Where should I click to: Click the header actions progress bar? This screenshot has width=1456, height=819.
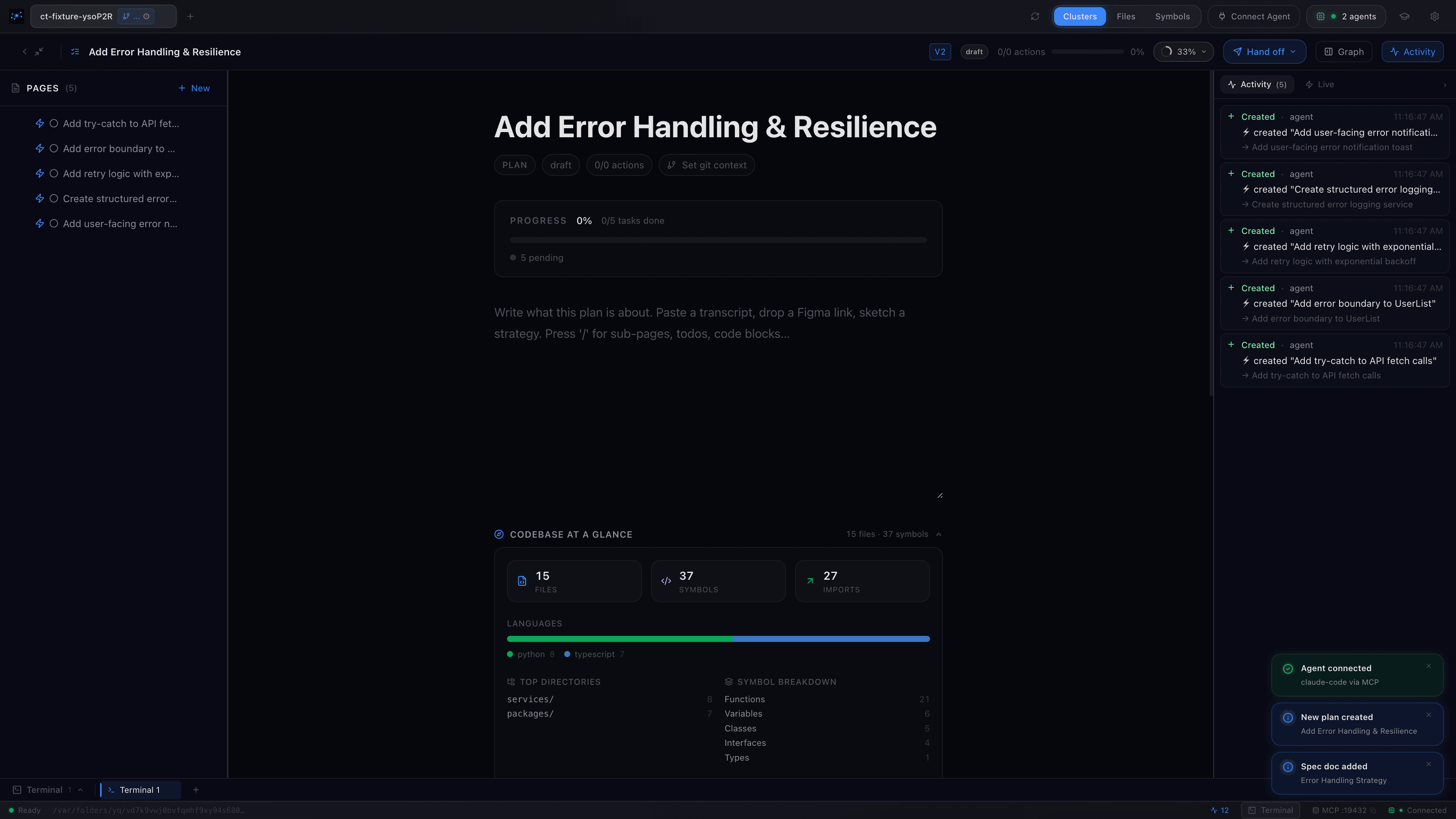[1087, 52]
